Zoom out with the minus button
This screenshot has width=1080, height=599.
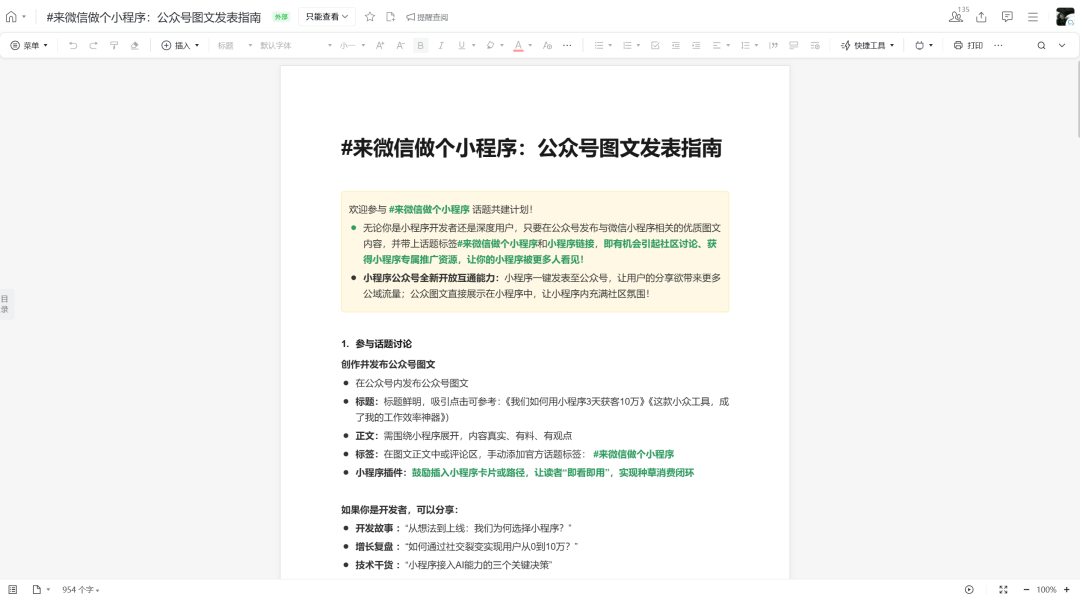point(1026,589)
